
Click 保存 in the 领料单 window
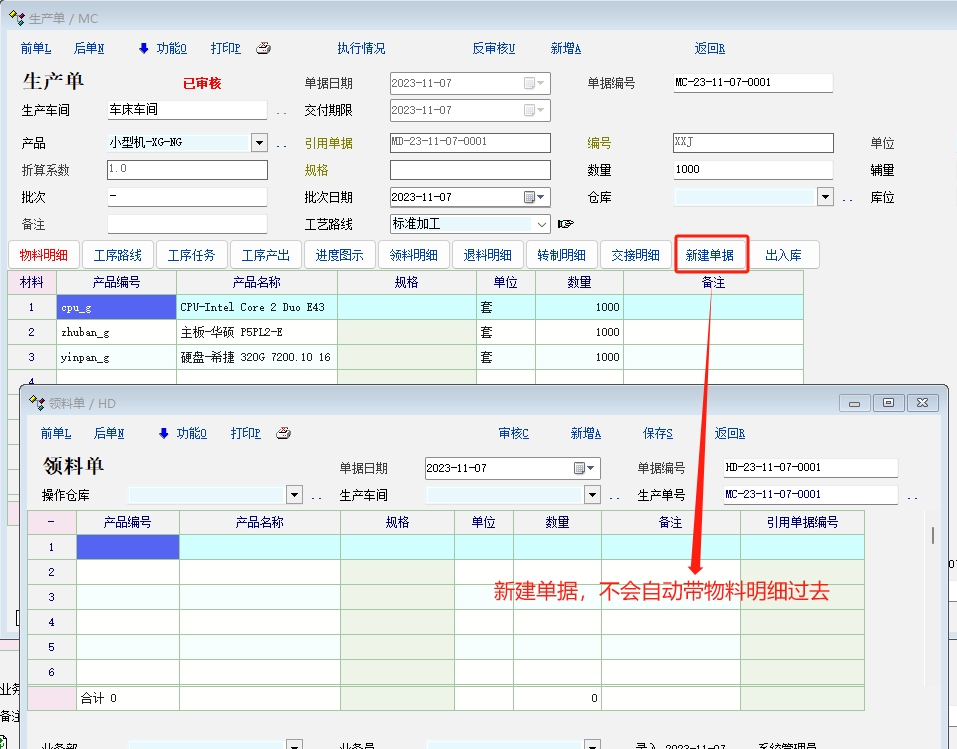click(657, 433)
